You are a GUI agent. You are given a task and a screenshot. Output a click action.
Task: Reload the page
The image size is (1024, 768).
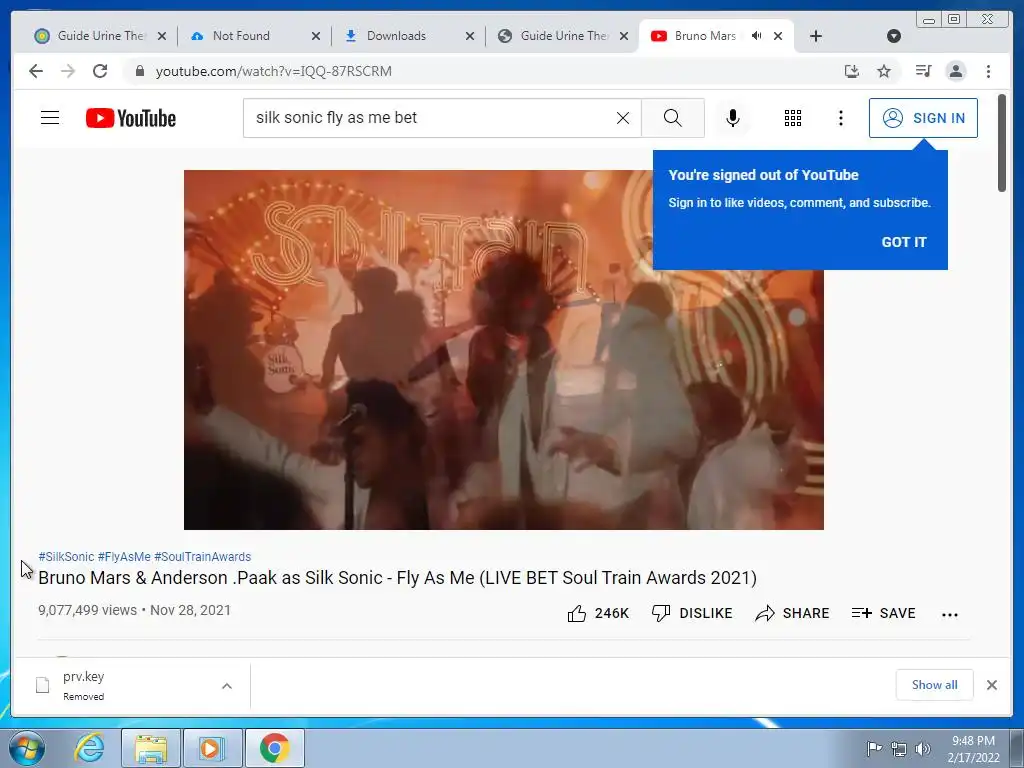(x=100, y=71)
